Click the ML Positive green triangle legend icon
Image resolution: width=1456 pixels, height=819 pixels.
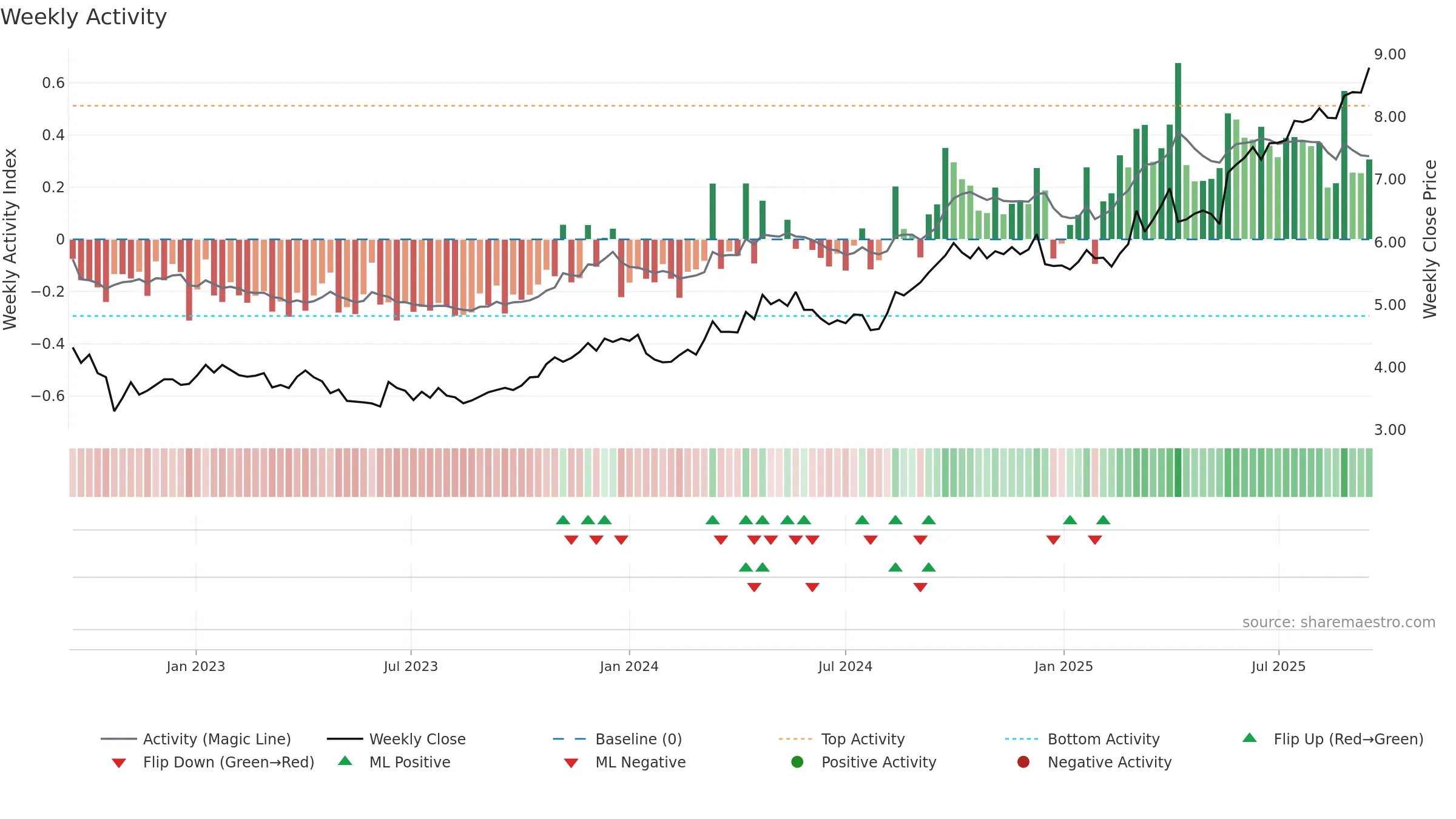coord(345,761)
